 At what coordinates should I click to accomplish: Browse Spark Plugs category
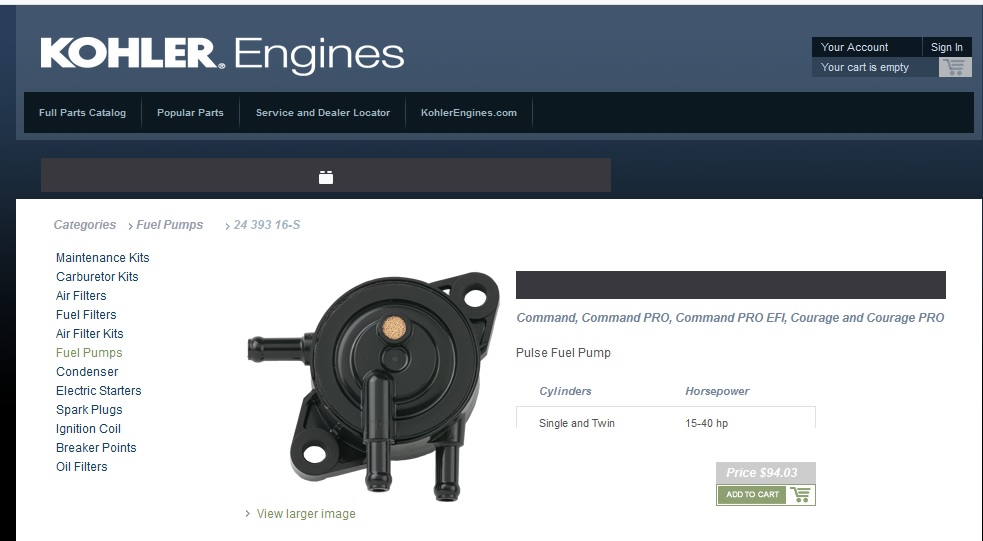point(89,409)
